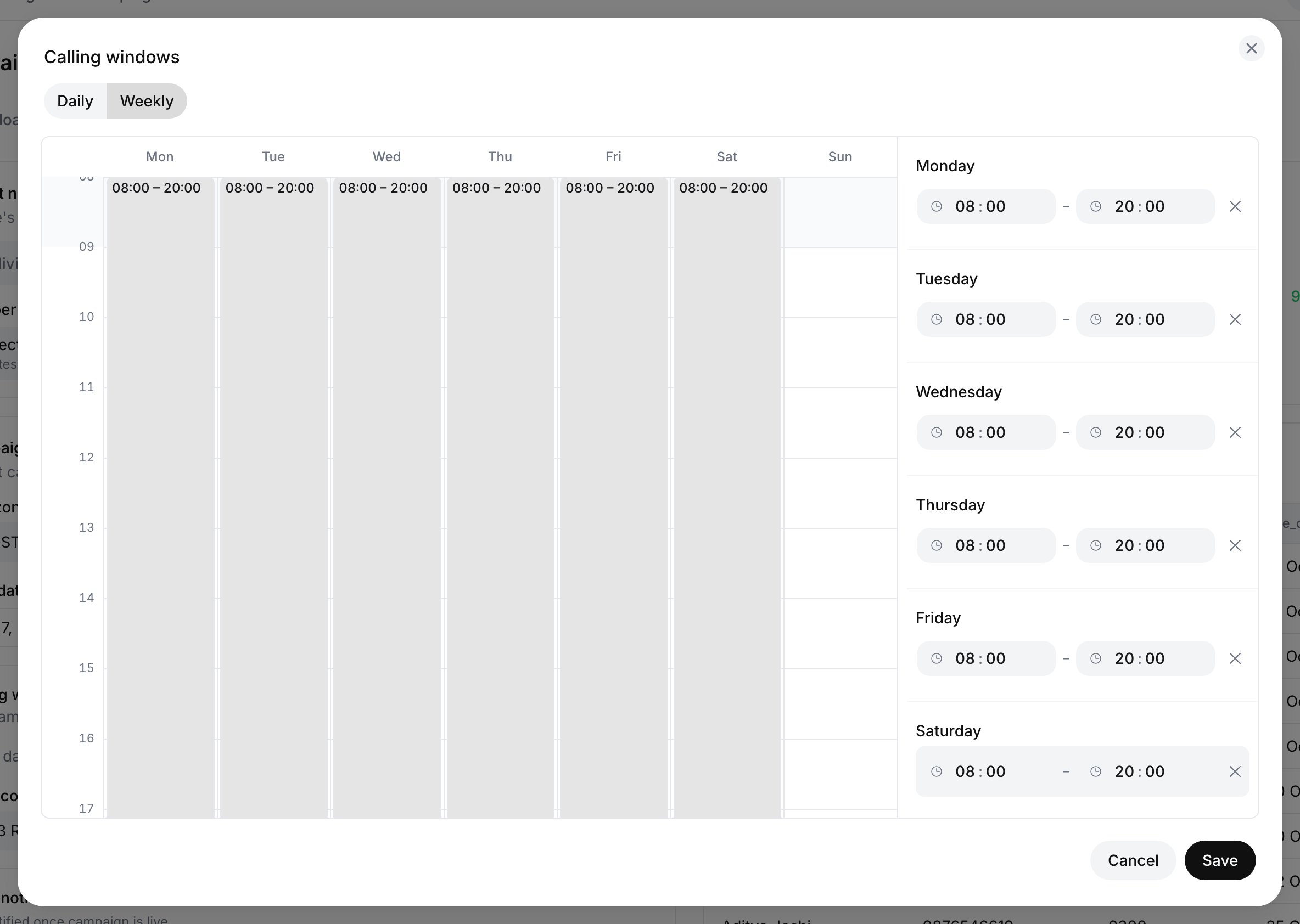Click the Sun column header

click(x=839, y=157)
